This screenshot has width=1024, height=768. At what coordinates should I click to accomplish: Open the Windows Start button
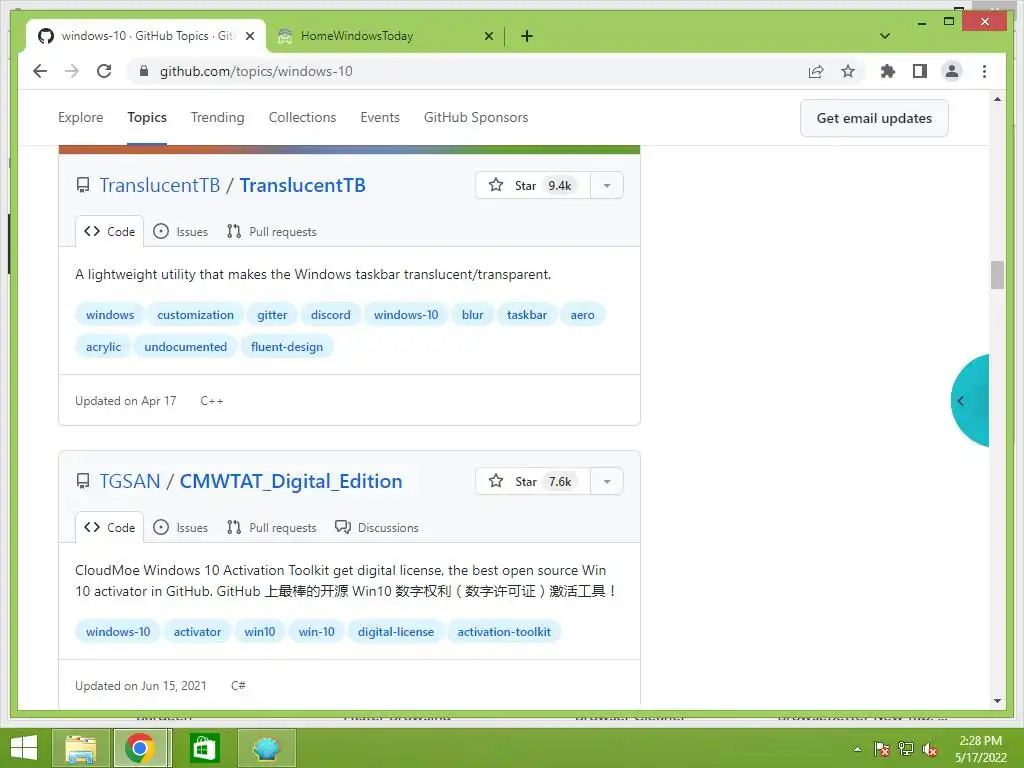[24, 748]
